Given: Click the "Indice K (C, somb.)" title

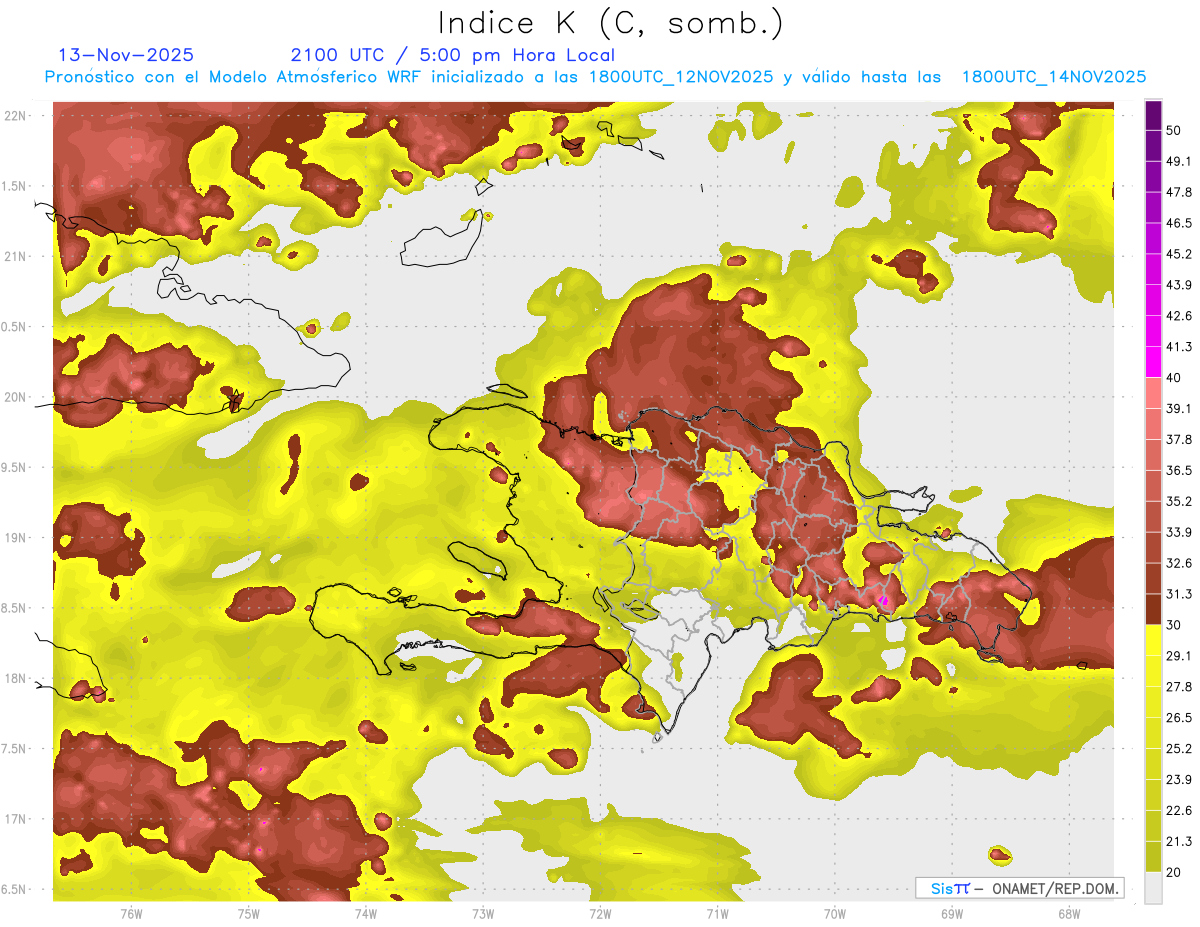Looking at the screenshot, I should [x=611, y=22].
